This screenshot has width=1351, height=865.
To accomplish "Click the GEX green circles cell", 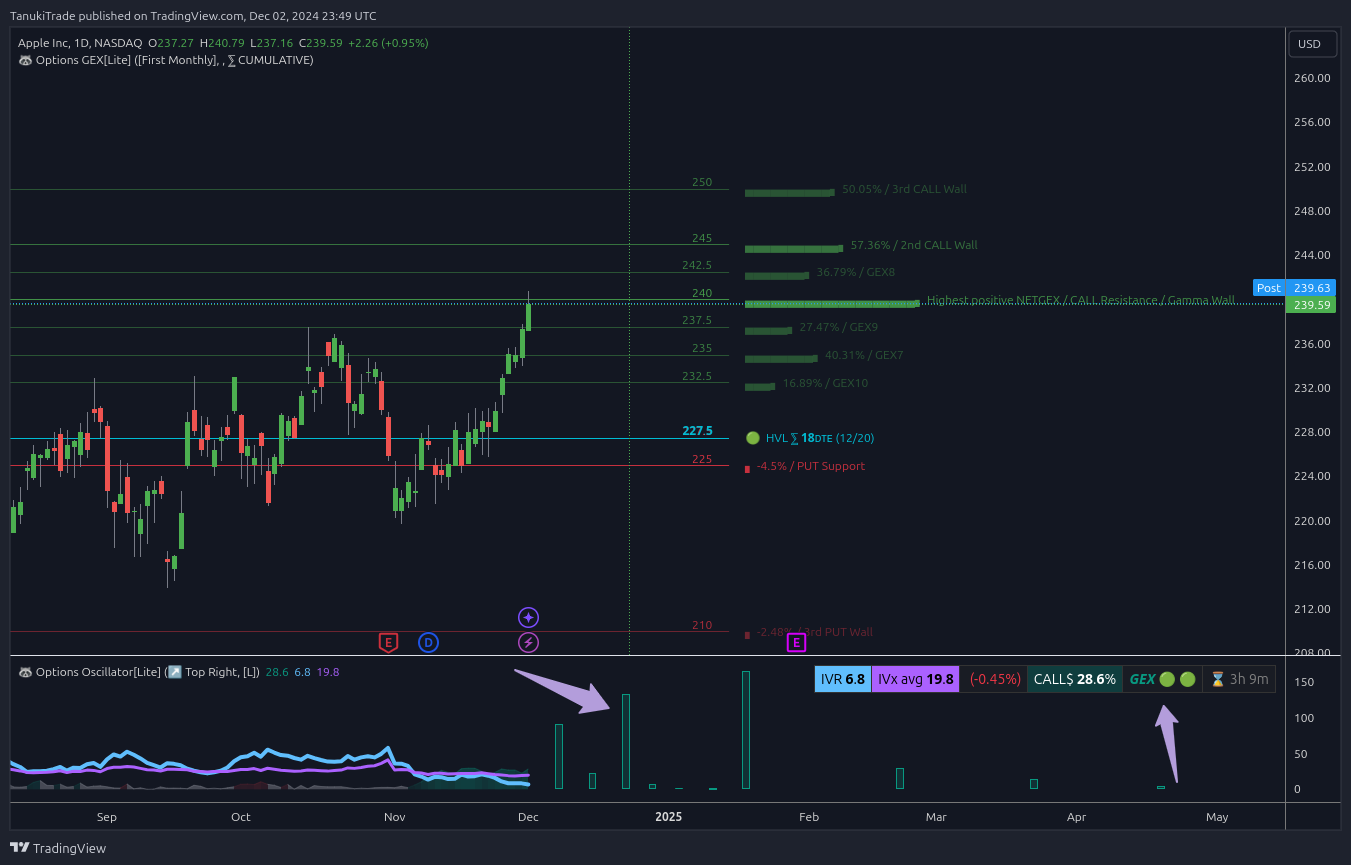I will (x=1162, y=679).
